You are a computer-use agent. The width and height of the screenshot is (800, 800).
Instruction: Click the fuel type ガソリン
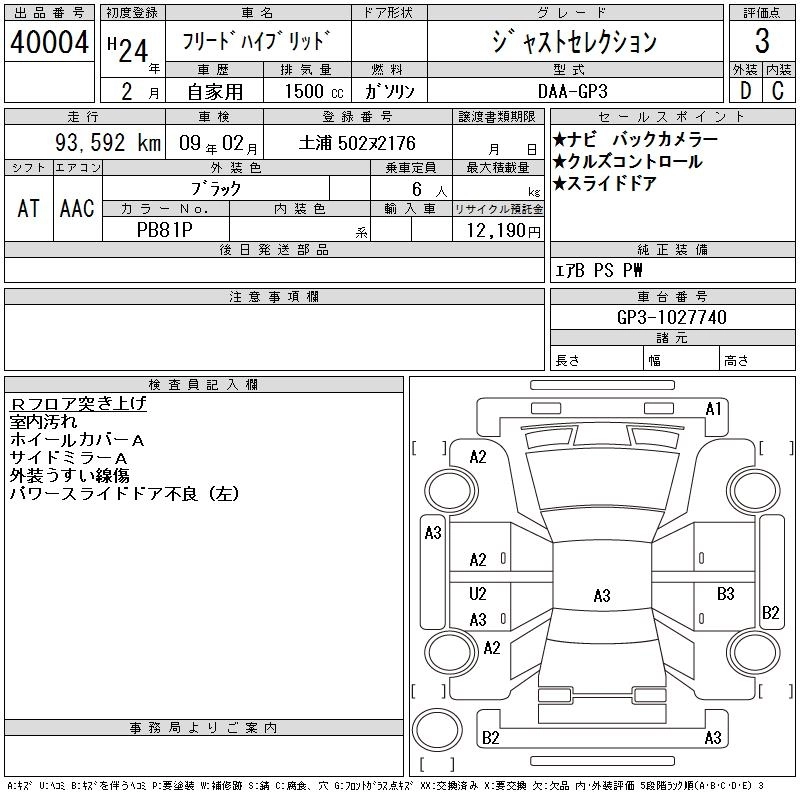(x=389, y=91)
